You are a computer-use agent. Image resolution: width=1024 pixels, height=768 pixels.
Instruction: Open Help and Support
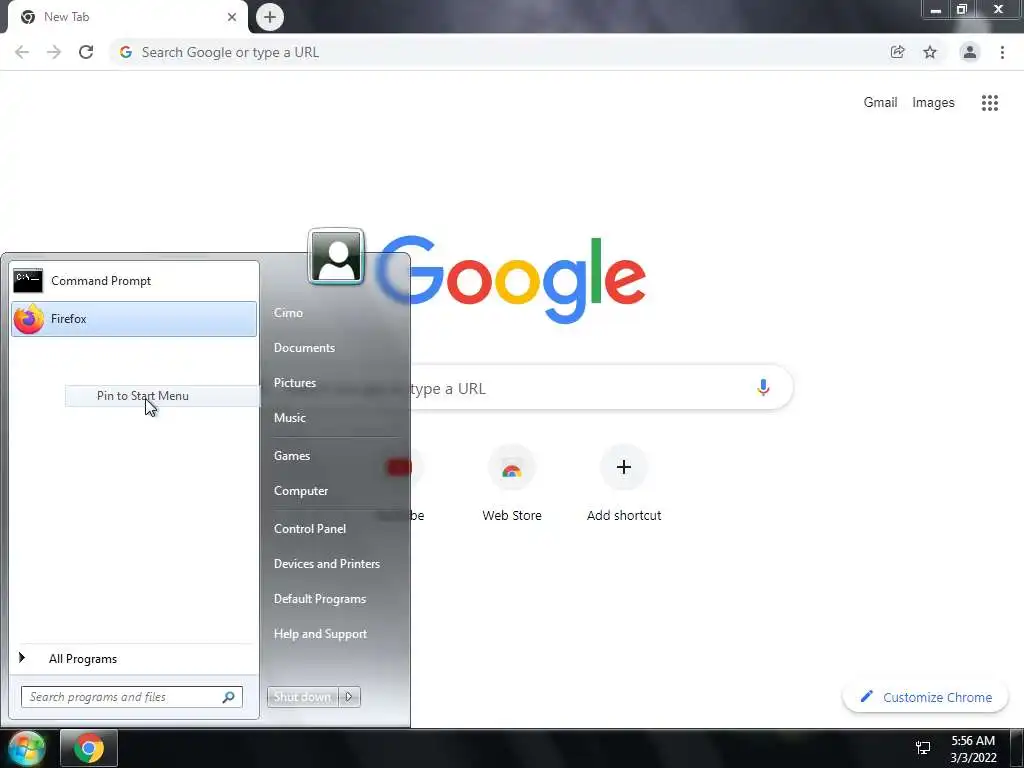click(320, 634)
